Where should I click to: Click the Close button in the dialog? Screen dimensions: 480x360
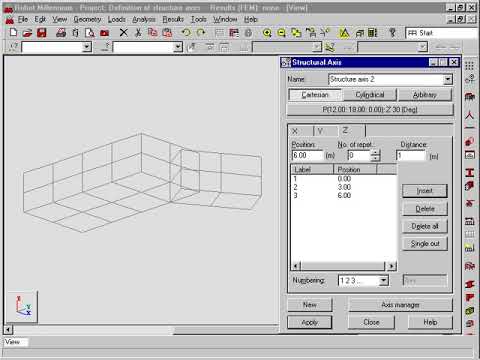[x=371, y=322]
